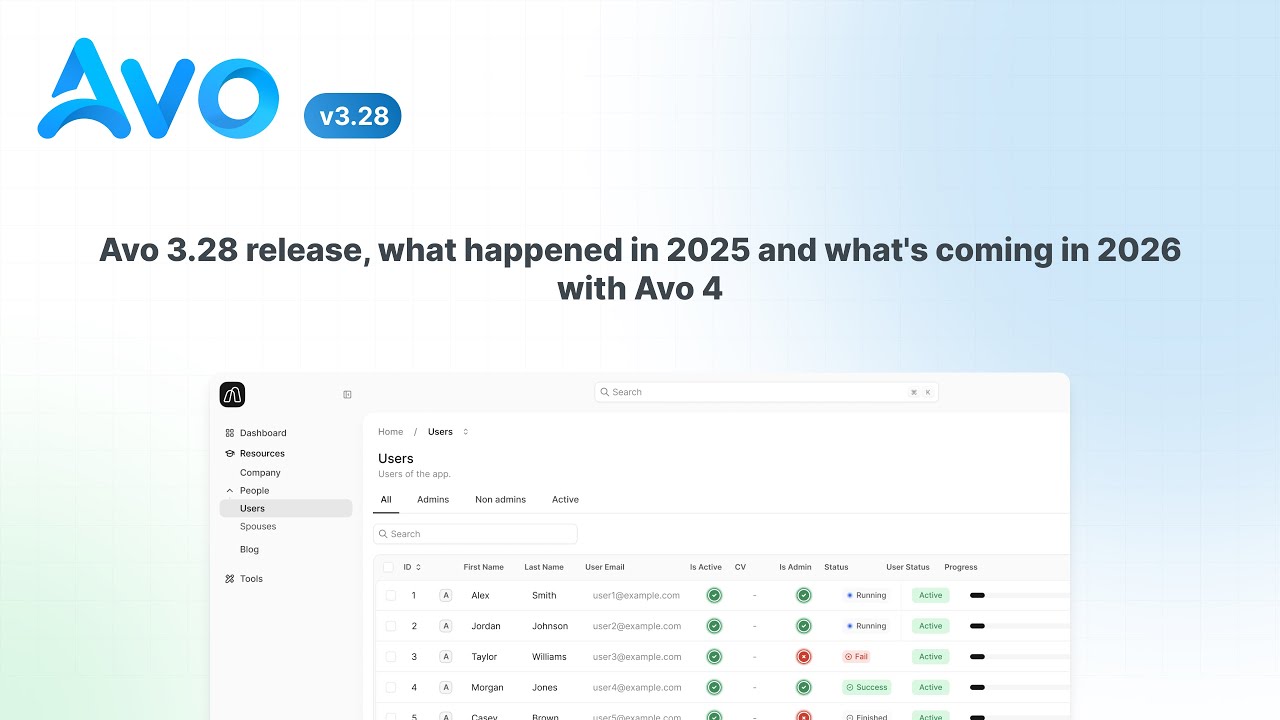Click the ⌘ K shortcut hint
The width and height of the screenshot is (1280, 720).
pos(920,392)
